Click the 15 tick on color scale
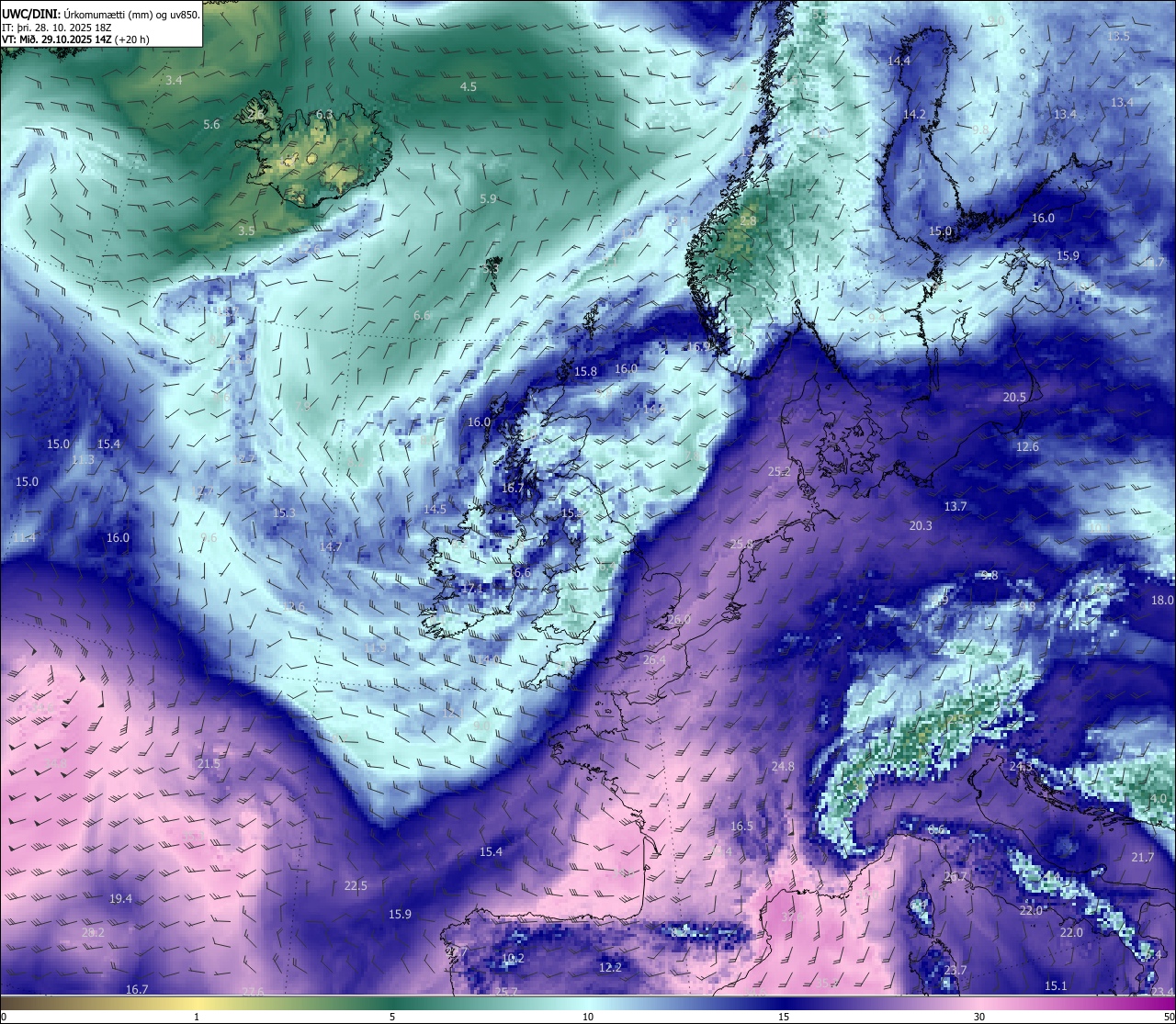 point(784,1017)
